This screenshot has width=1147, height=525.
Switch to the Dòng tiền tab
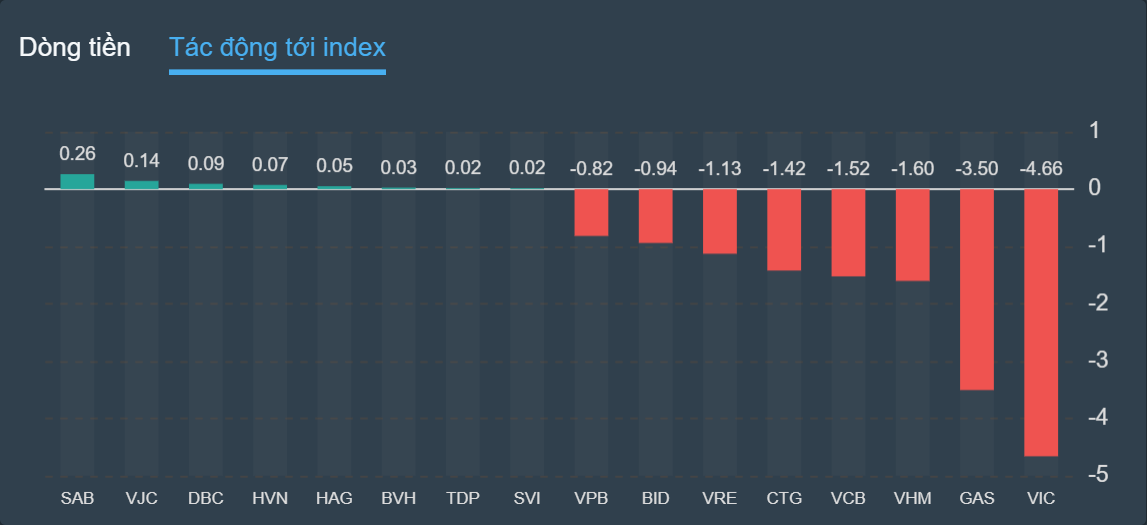pos(75,47)
